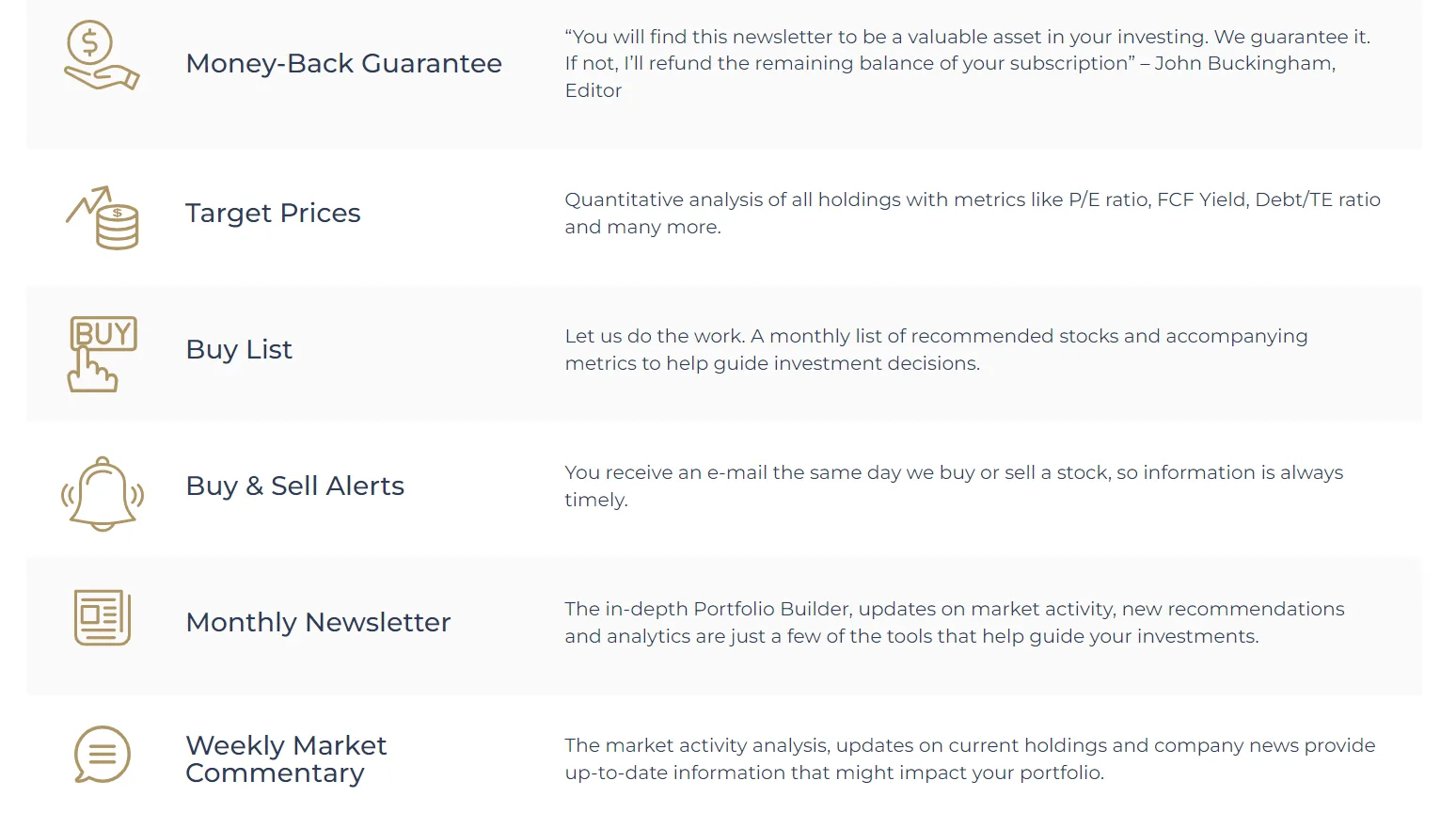Click the quote starting "You will find this newsletter"
Screen dimensions: 1456x813
(967, 37)
